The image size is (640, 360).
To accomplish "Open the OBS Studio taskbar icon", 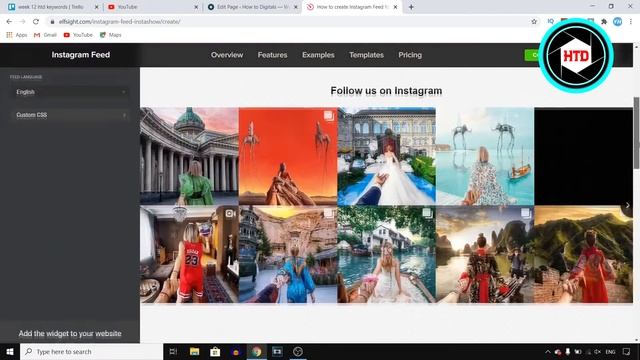I will click(x=298, y=351).
